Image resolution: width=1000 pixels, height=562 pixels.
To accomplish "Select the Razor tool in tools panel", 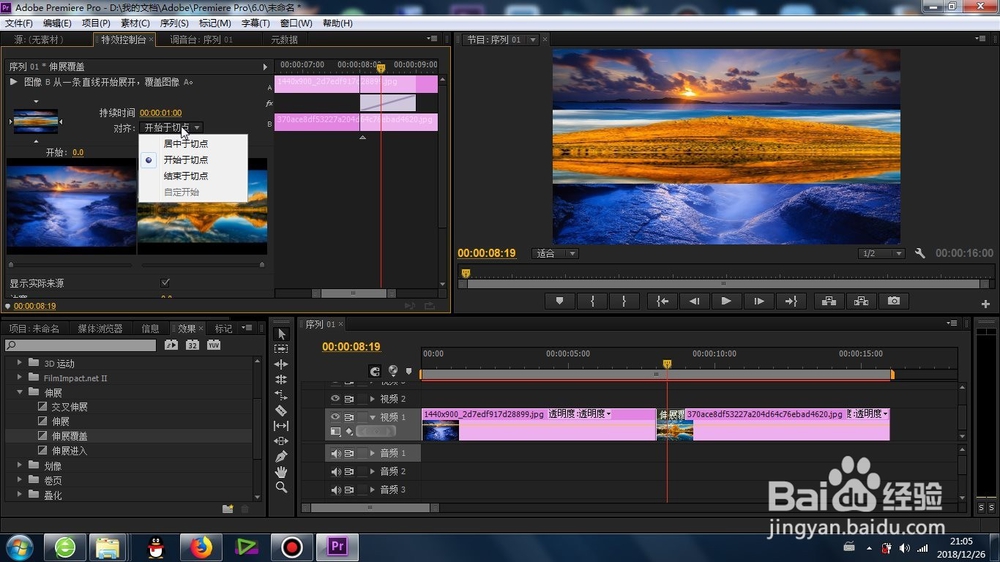I will [281, 410].
